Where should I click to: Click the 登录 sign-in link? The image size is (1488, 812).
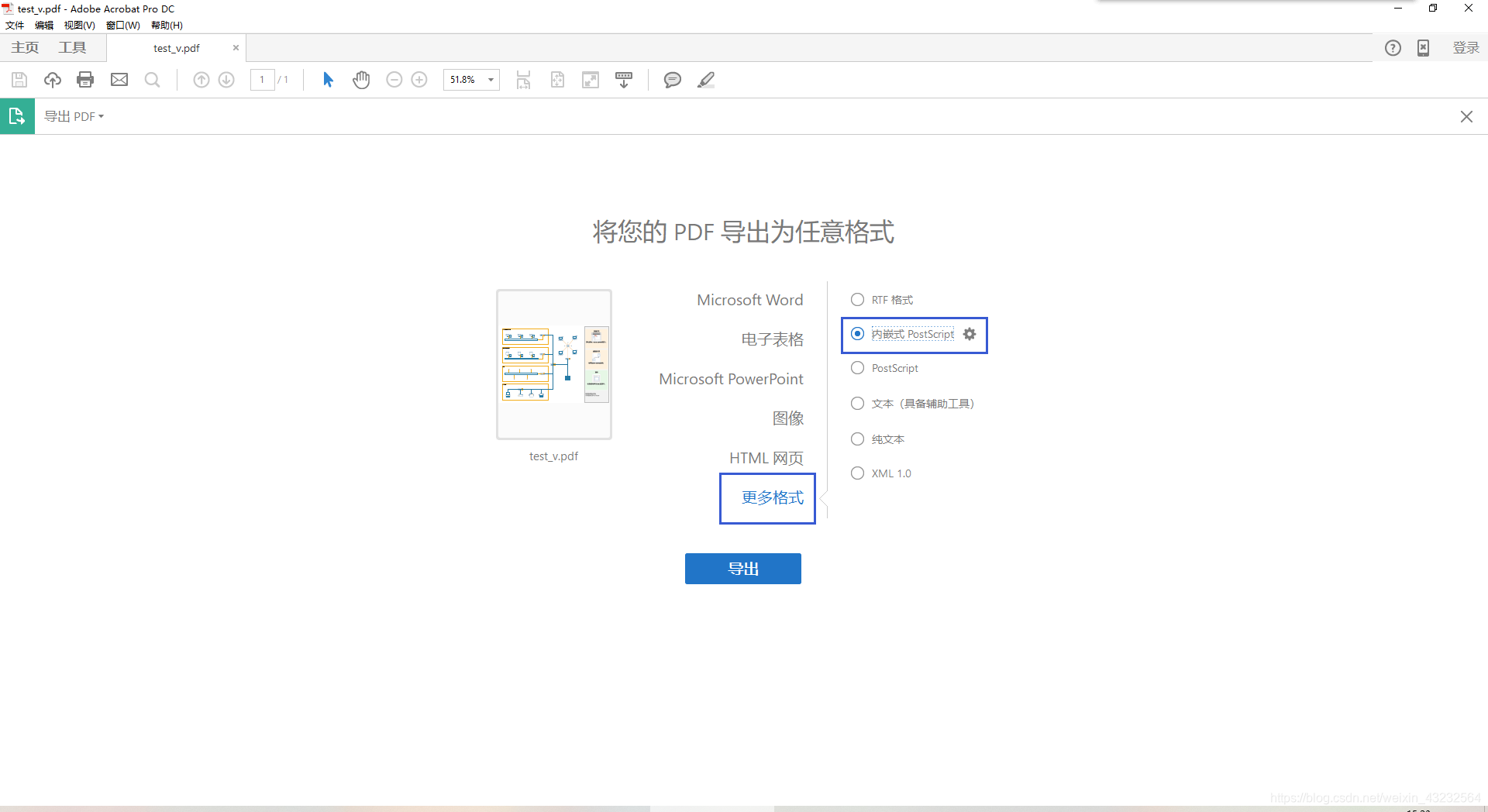(1466, 48)
